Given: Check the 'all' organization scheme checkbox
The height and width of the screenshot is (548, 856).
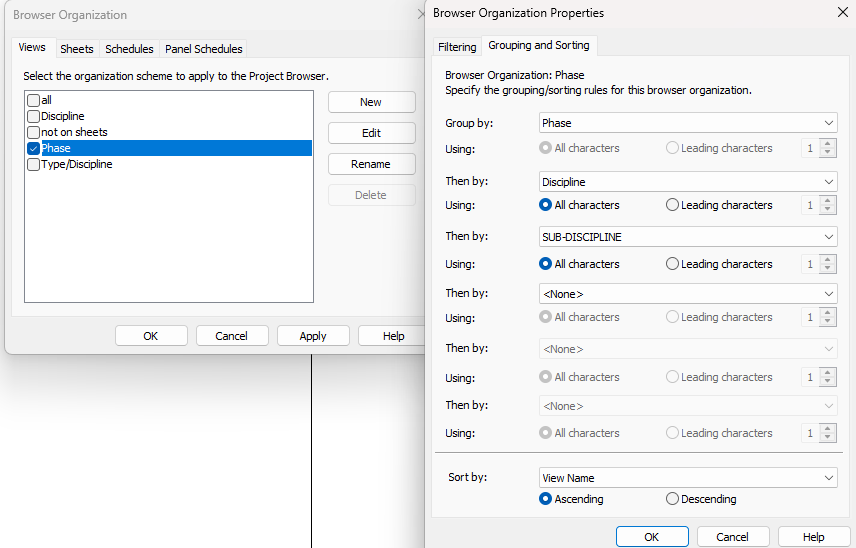Looking at the screenshot, I should coord(33,100).
